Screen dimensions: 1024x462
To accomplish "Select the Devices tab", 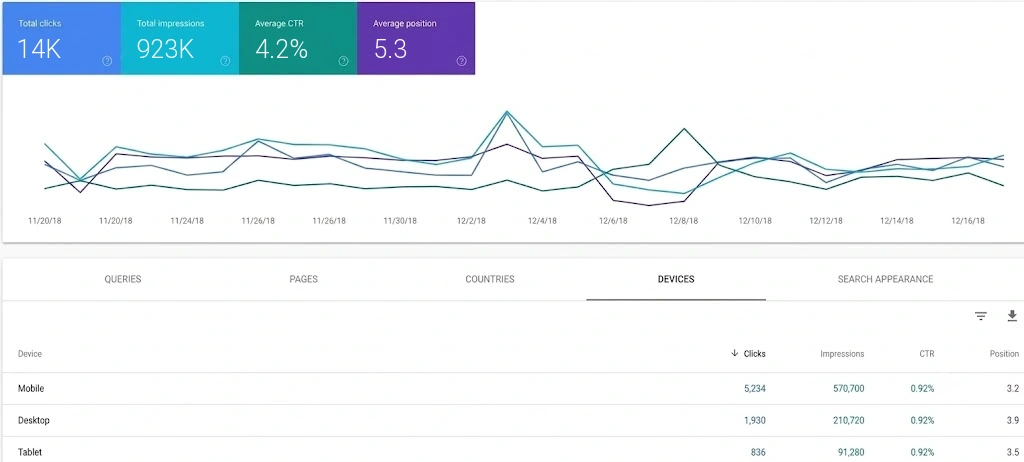I will click(x=676, y=279).
